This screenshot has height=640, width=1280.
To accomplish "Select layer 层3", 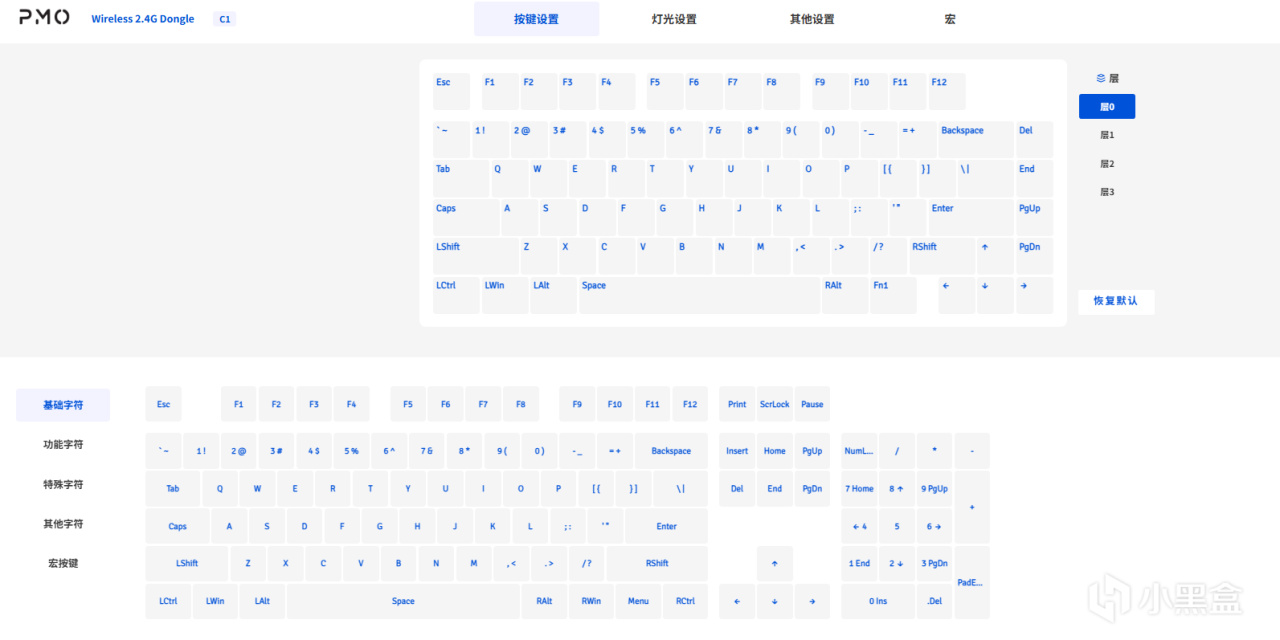I will (x=1107, y=192).
